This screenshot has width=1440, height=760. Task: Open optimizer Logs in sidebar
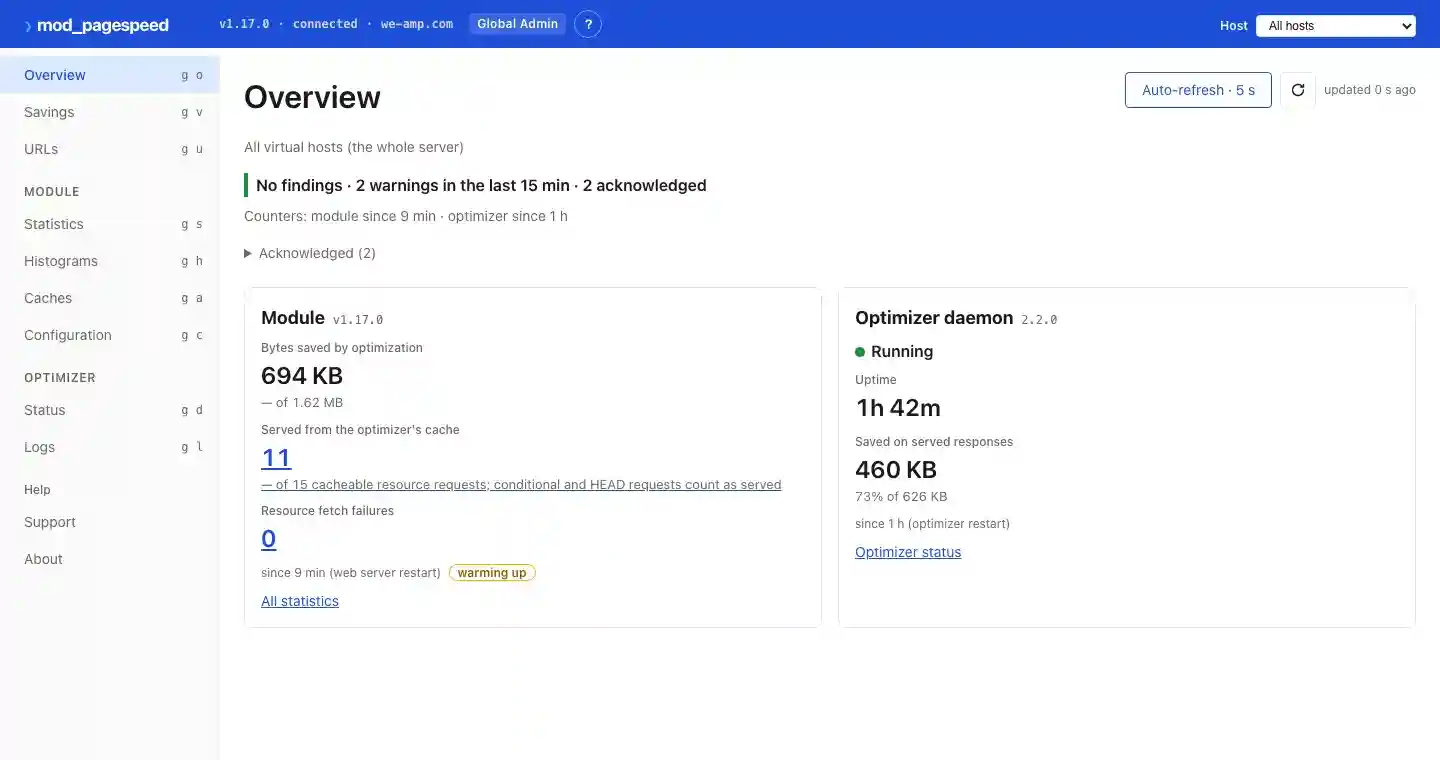coord(110,447)
